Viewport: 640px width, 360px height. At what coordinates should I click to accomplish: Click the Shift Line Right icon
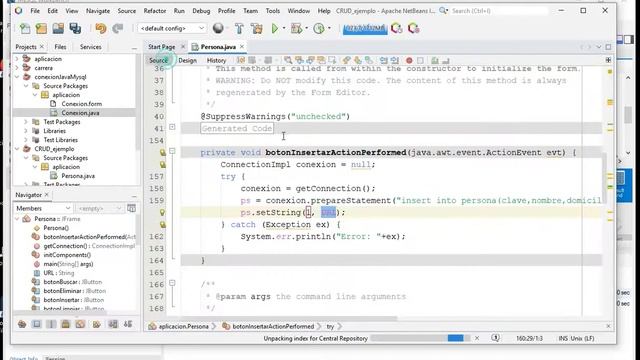394,60
